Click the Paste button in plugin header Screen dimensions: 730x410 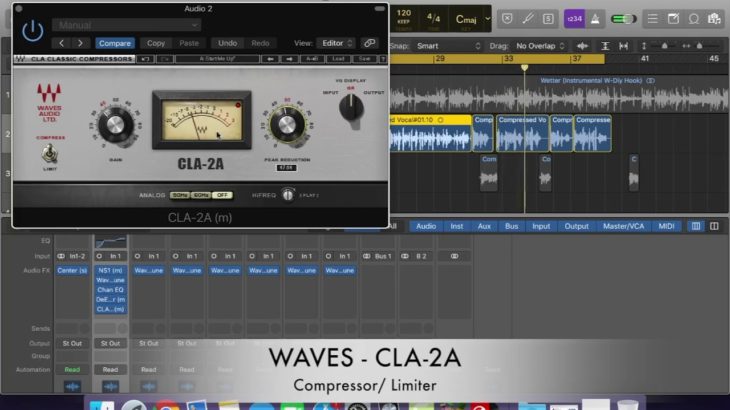[x=189, y=43]
